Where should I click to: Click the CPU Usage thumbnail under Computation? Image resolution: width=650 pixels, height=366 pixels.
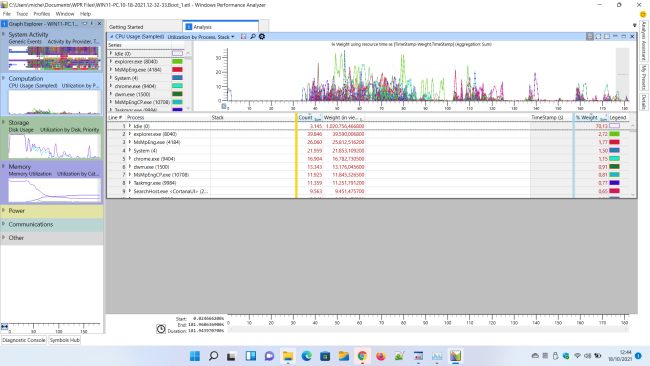[54, 102]
